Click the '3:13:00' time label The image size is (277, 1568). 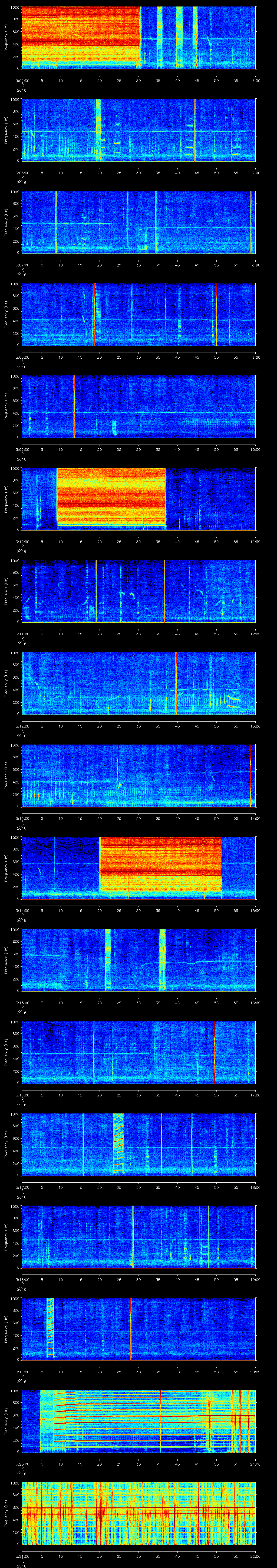pos(22,819)
